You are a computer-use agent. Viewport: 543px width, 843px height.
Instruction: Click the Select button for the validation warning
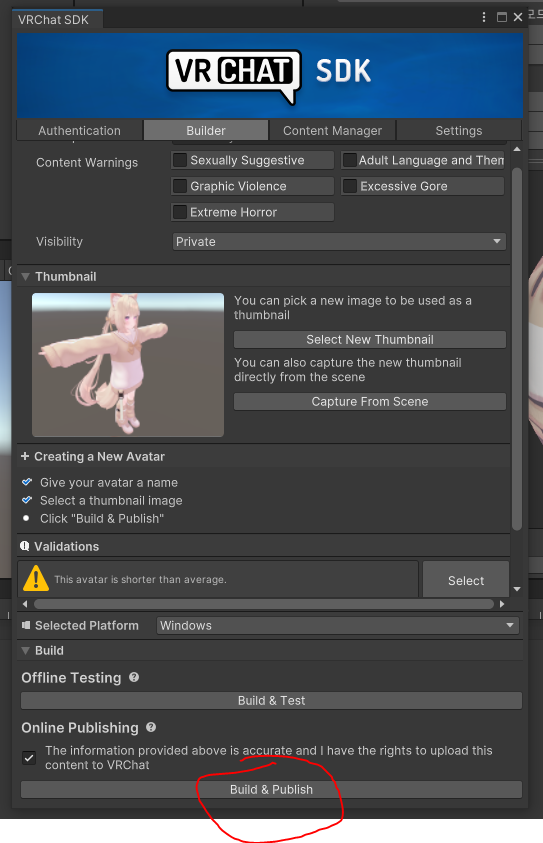(x=466, y=580)
